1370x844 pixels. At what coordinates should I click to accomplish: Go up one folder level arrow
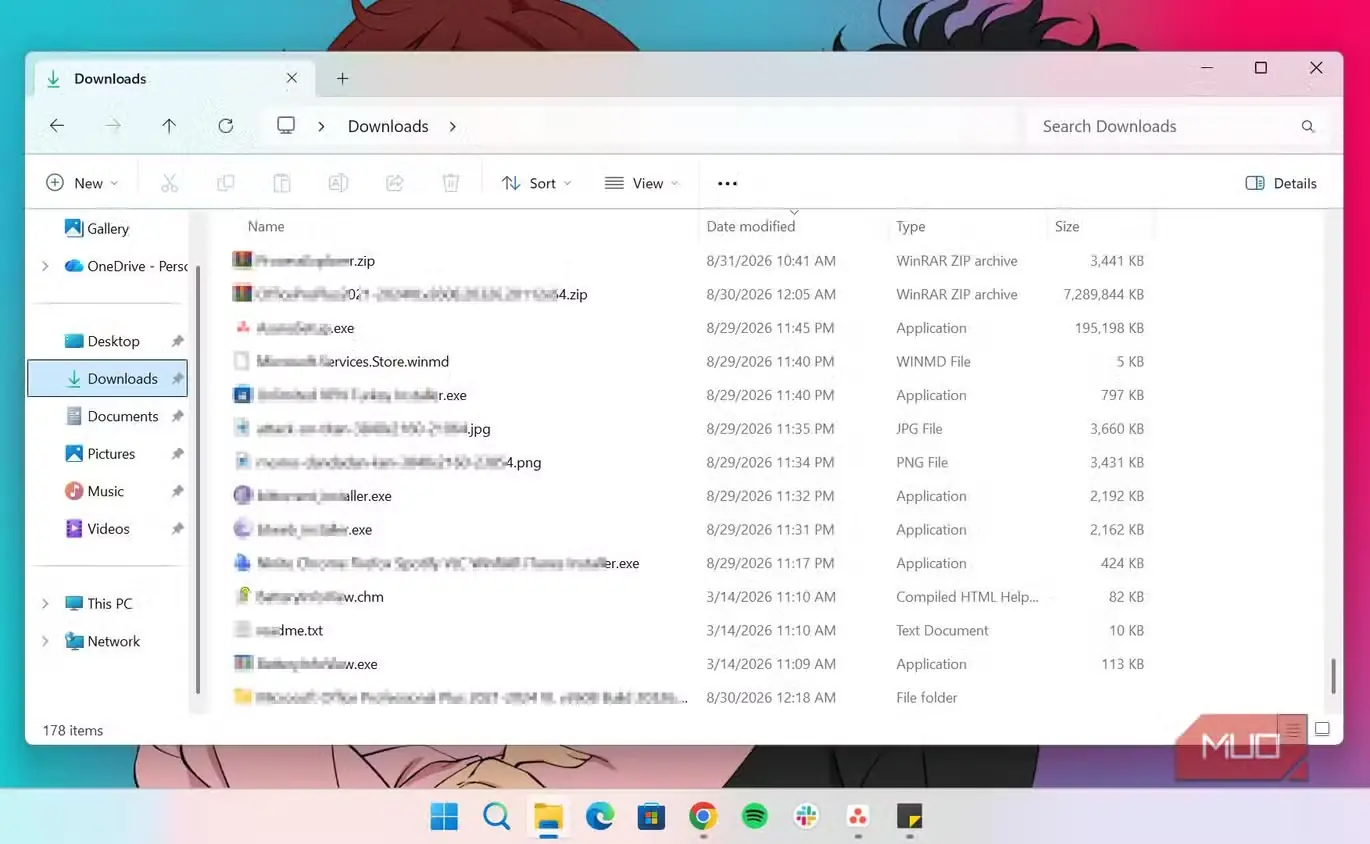169,126
